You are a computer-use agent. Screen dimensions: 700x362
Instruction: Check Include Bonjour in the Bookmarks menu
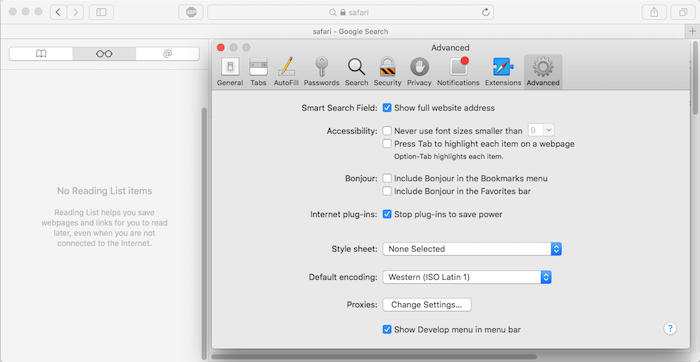[x=387, y=178]
